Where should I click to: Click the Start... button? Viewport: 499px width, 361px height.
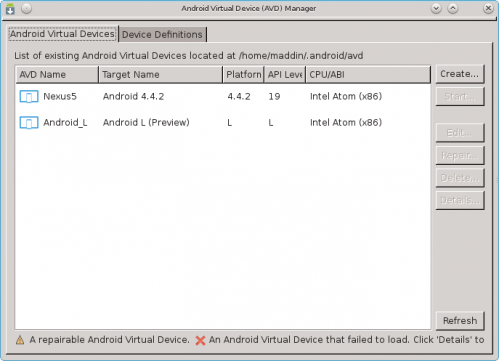click(x=460, y=97)
